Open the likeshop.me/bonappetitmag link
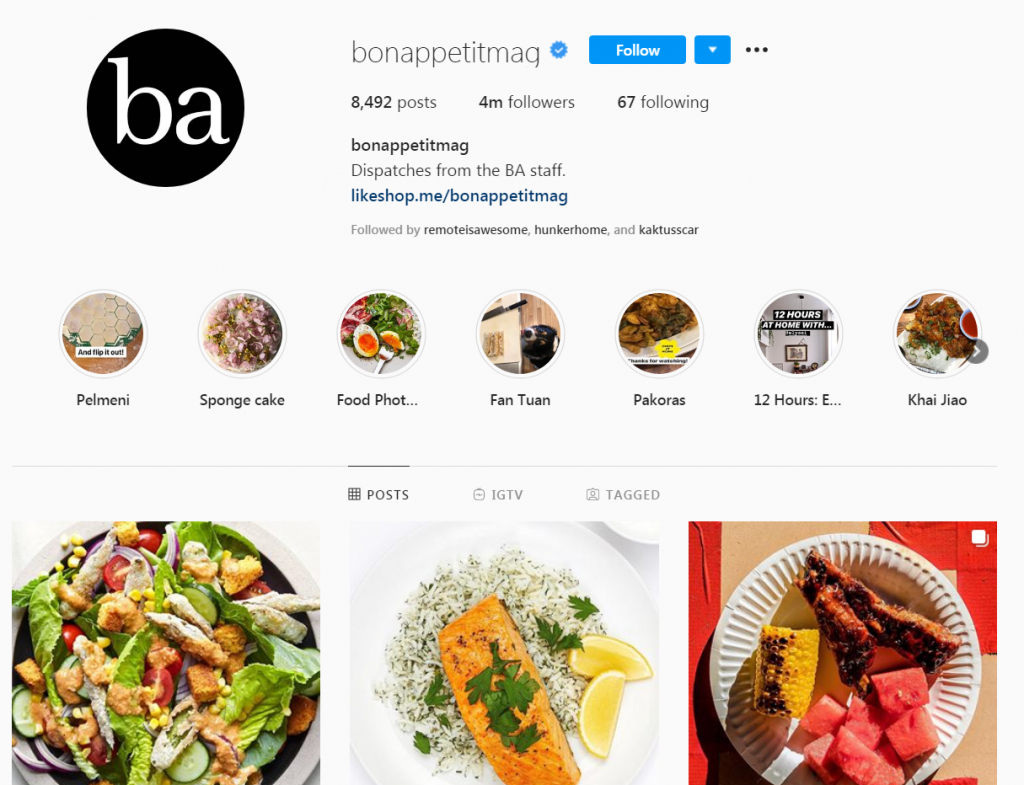1024x785 pixels. [459, 195]
